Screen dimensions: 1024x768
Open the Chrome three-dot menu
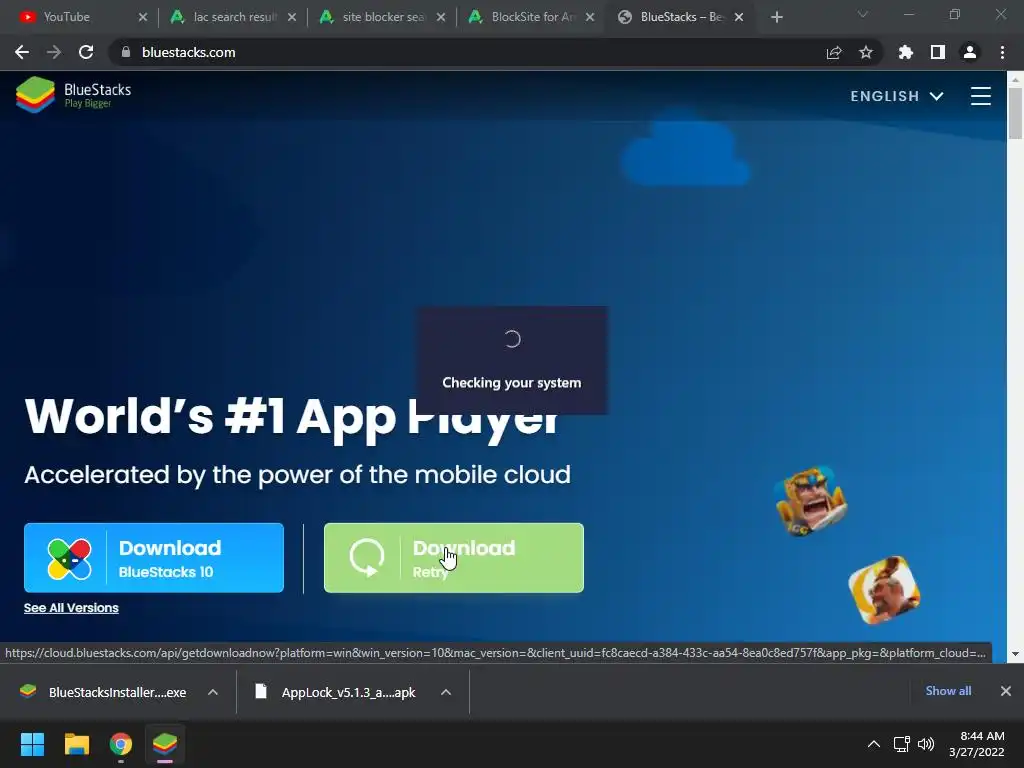[1002, 52]
